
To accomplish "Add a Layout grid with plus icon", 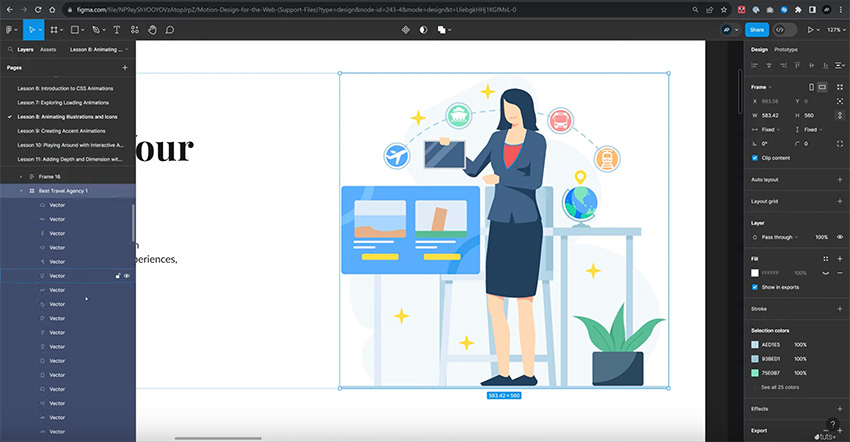I will [x=840, y=201].
